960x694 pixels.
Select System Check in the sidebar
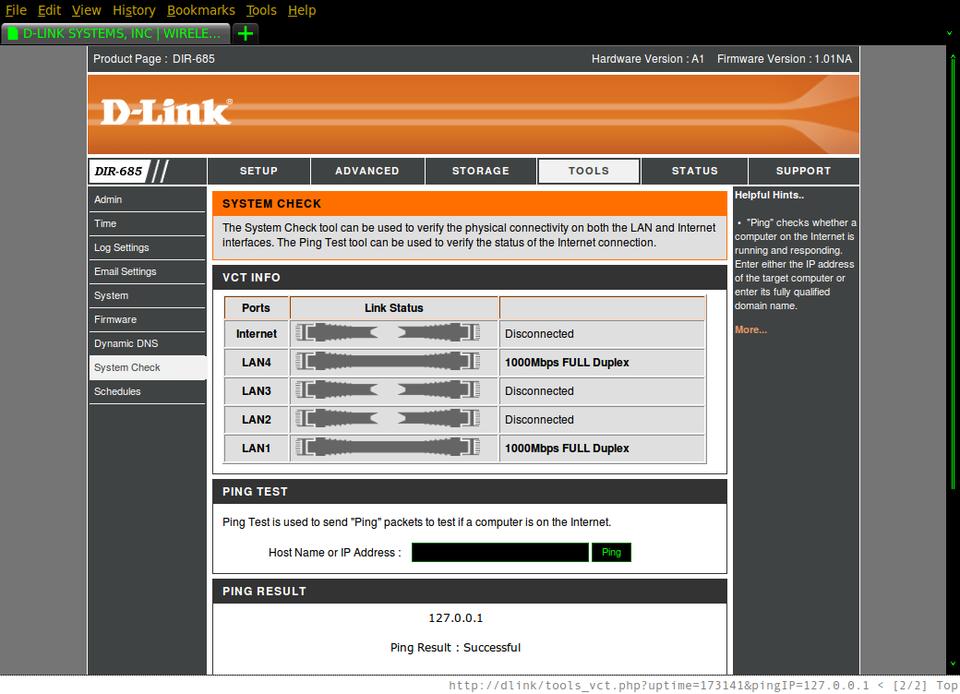point(147,367)
